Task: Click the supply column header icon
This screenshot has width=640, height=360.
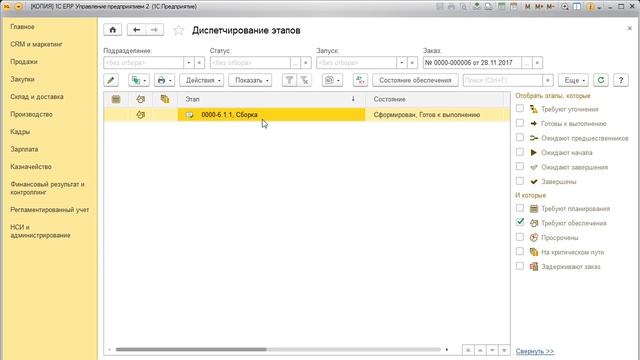Action: (x=140, y=99)
